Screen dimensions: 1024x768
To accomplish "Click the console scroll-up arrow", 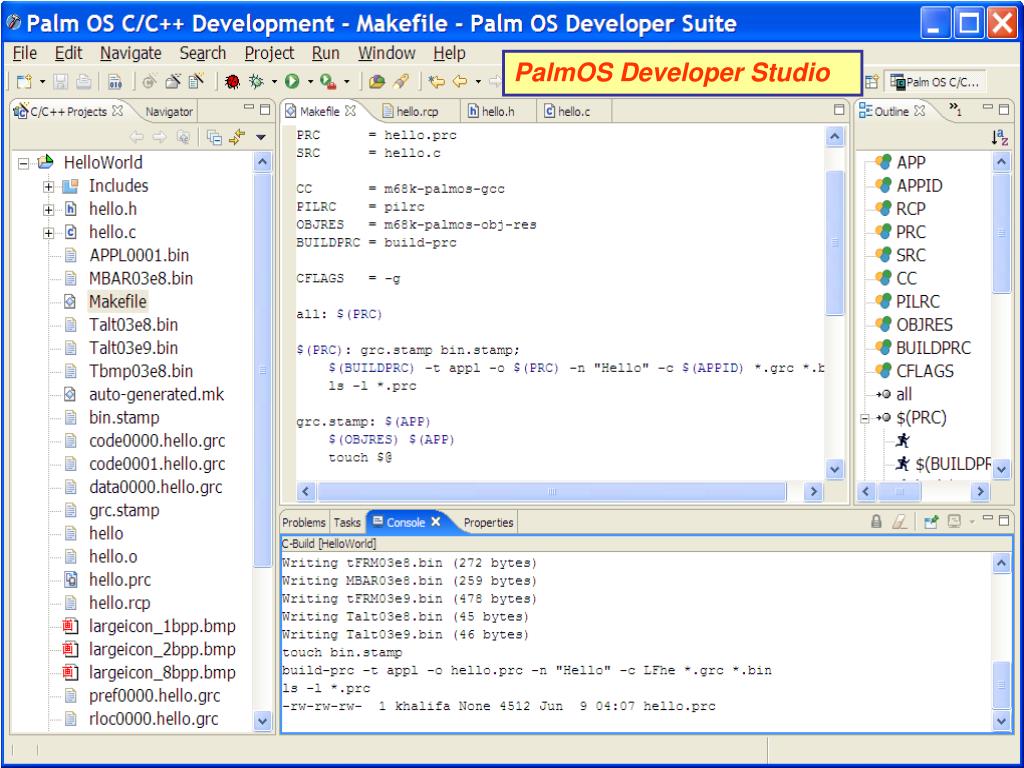I will (1002, 562).
